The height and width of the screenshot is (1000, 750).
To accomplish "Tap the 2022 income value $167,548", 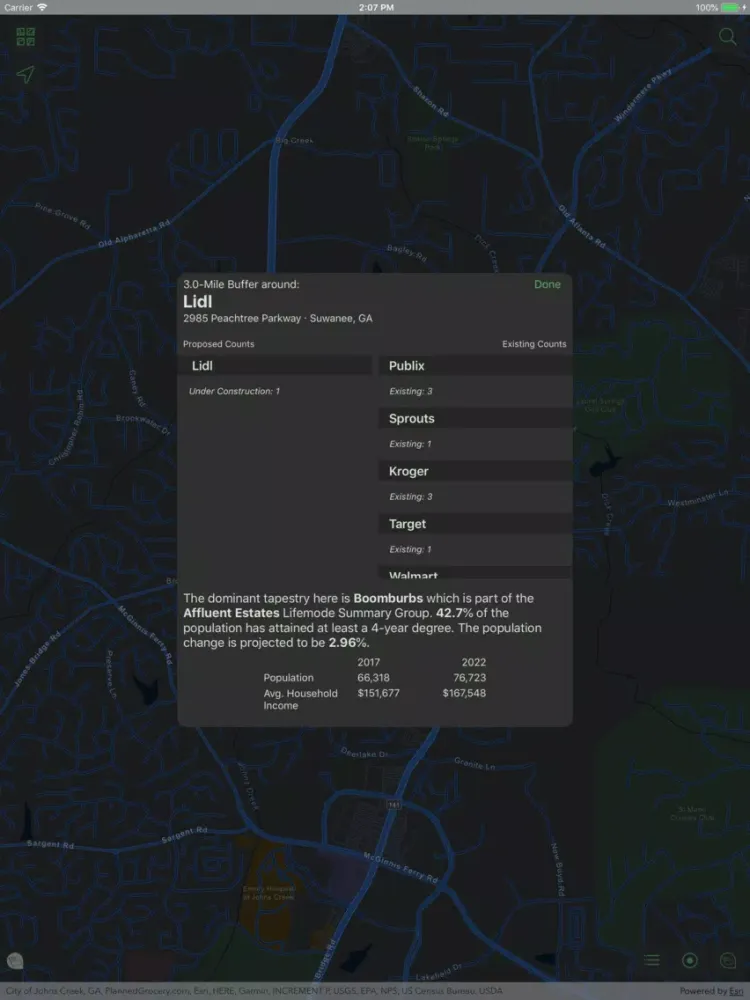I will coord(464,693).
